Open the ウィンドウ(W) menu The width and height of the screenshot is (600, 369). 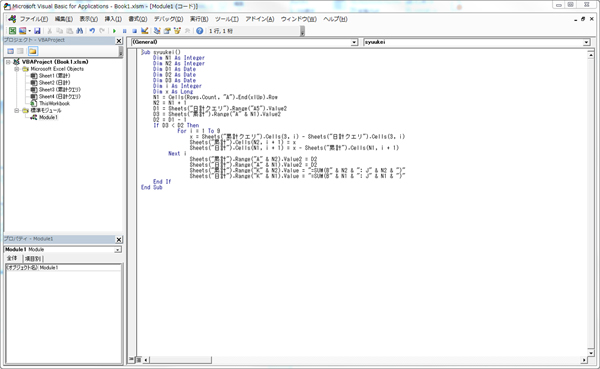[x=299, y=19]
